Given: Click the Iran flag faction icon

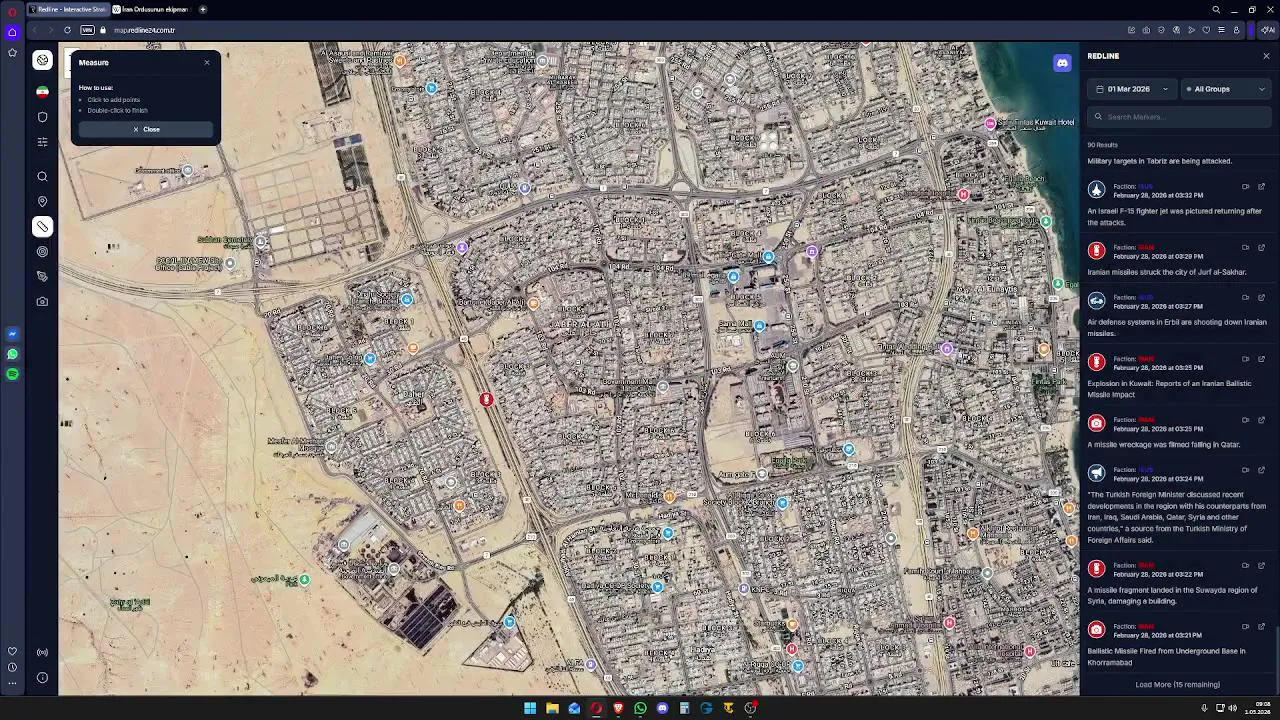Looking at the screenshot, I should (x=42, y=92).
